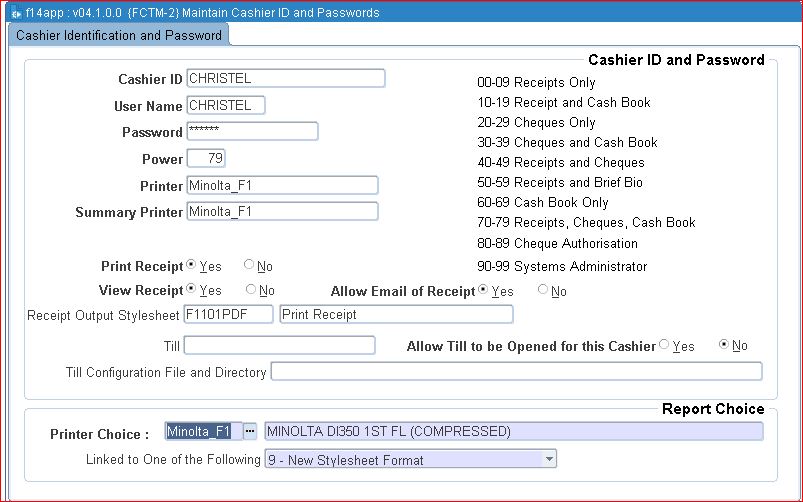The image size is (803, 502).
Task: Click the empty Till field
Action: [279, 345]
